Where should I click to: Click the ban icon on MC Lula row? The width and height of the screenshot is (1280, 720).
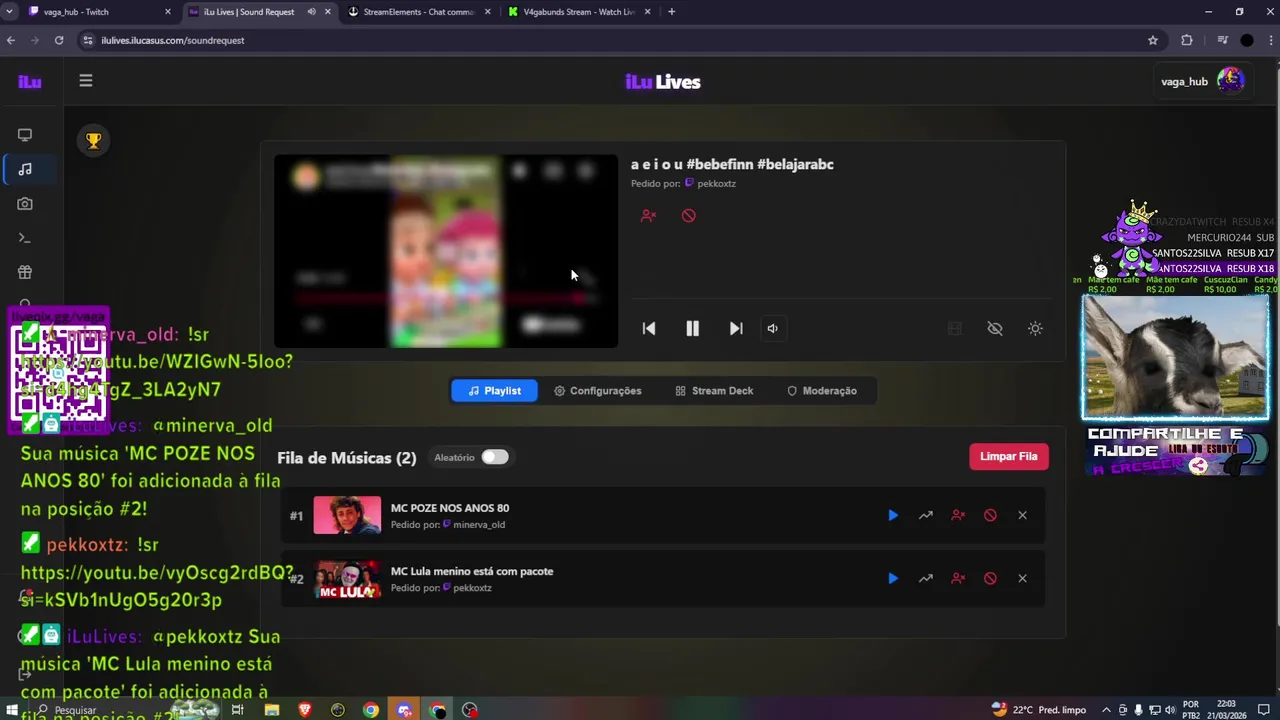pyautogui.click(x=990, y=578)
